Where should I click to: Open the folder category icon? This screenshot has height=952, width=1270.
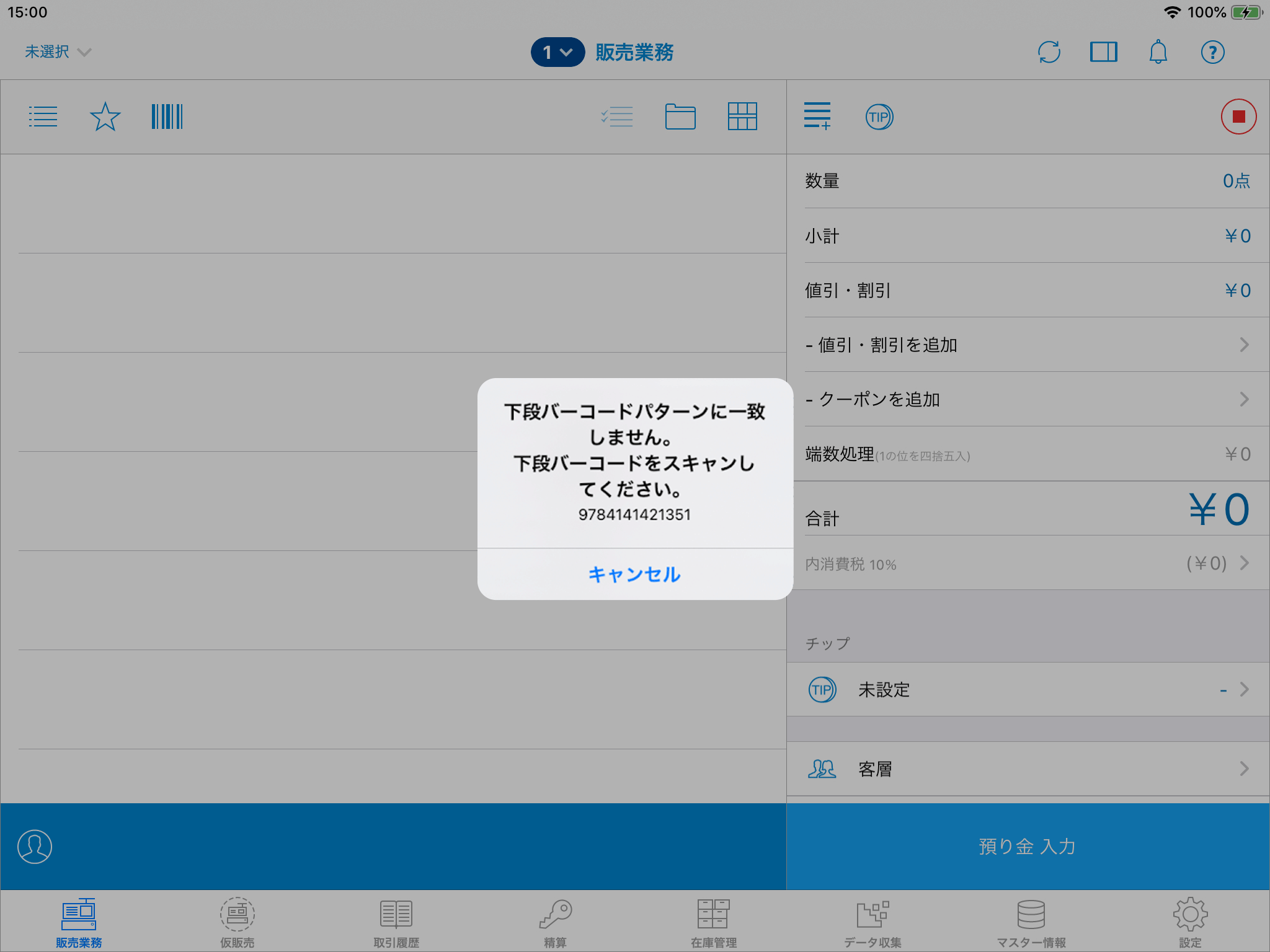tap(680, 117)
